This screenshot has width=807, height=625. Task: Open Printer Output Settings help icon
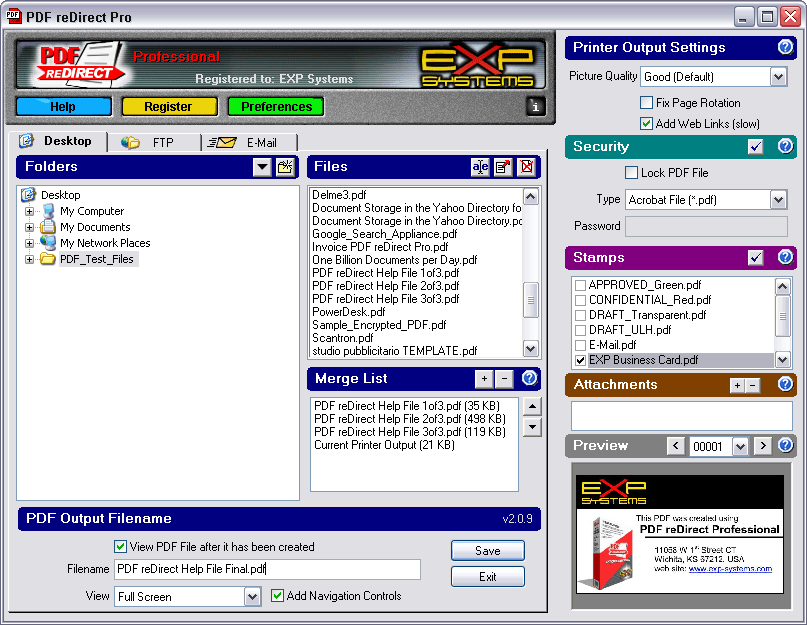pyautogui.click(x=785, y=47)
